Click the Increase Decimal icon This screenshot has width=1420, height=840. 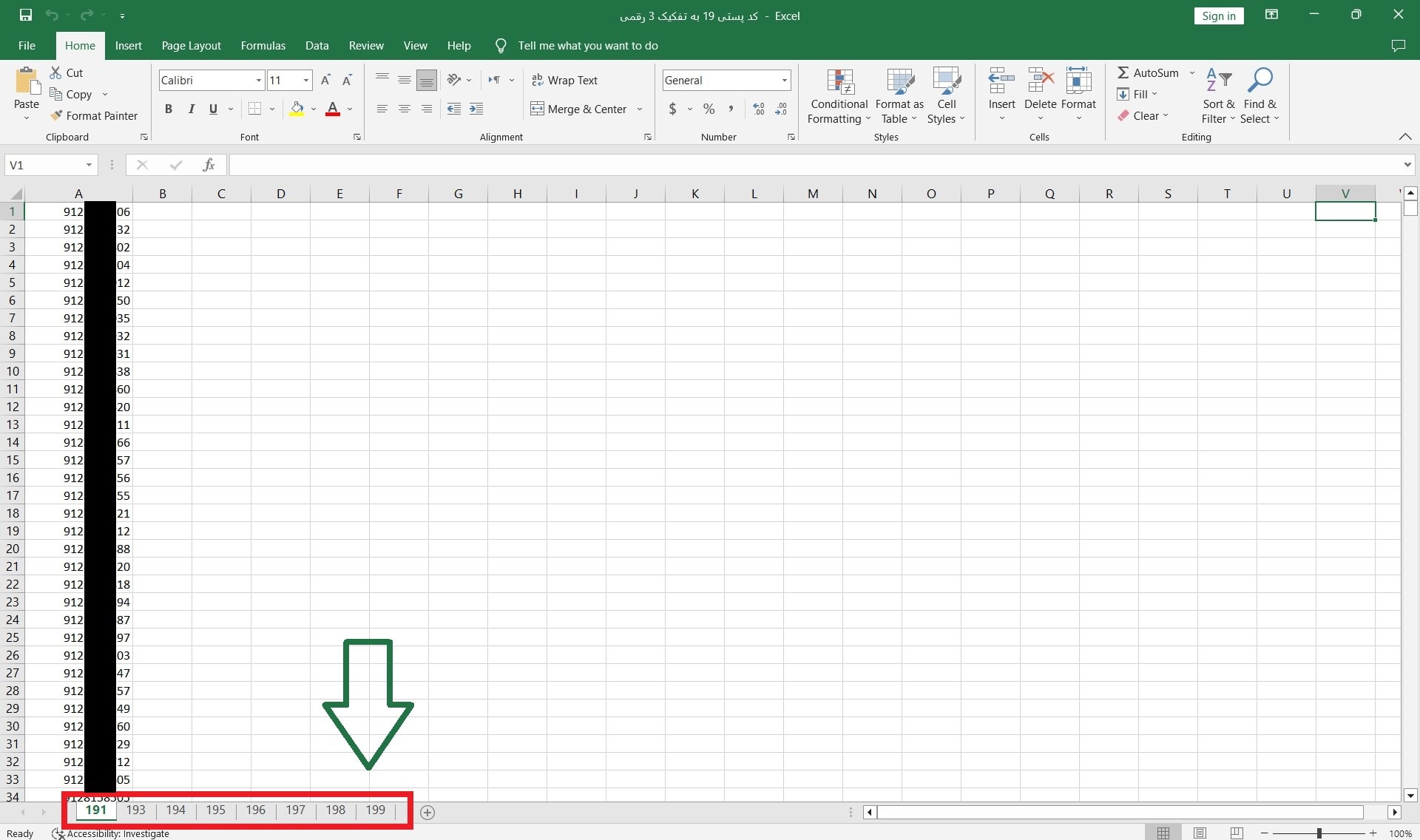758,109
